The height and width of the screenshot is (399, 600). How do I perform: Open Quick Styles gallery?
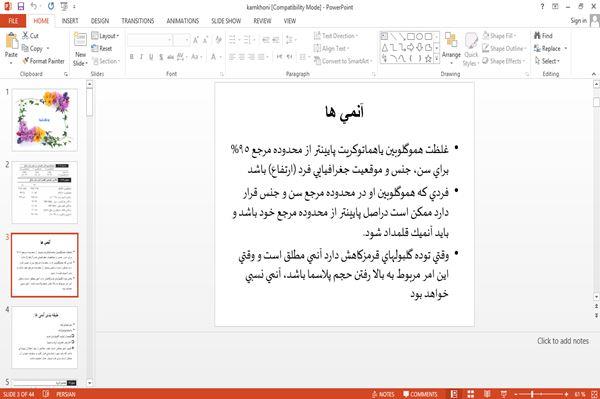[471, 49]
